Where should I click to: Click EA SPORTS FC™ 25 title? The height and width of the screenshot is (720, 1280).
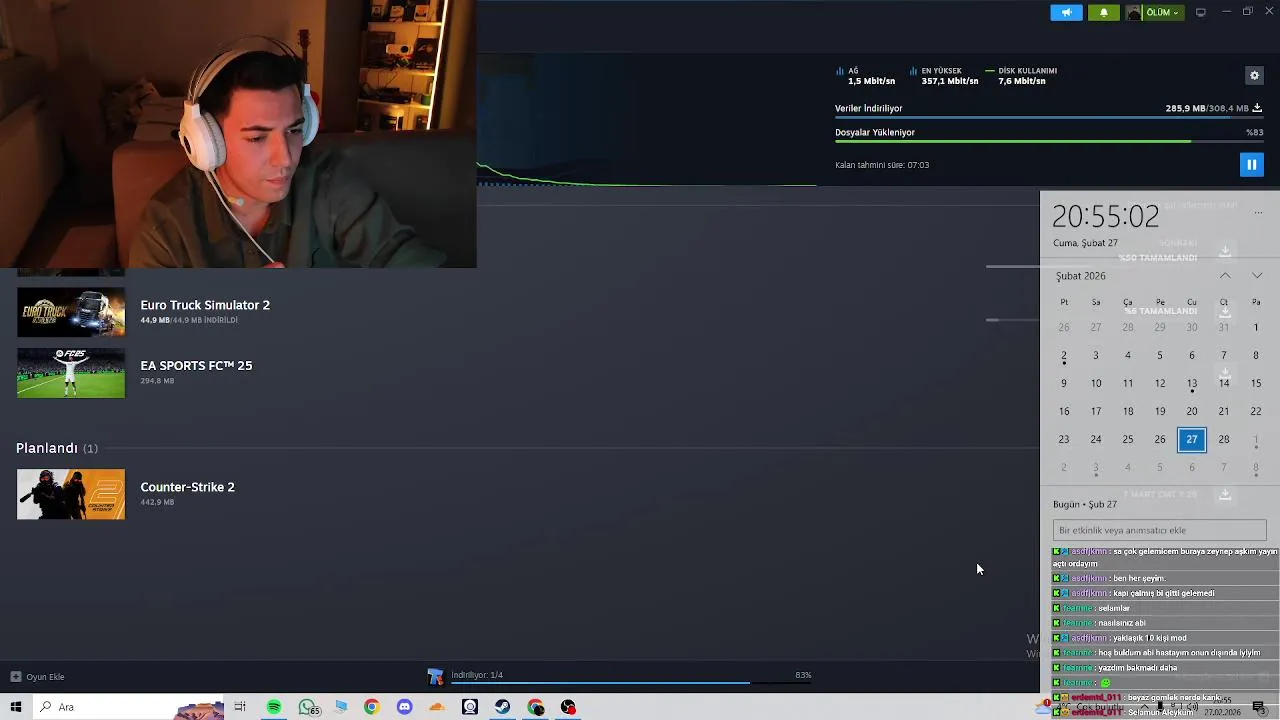tap(196, 366)
